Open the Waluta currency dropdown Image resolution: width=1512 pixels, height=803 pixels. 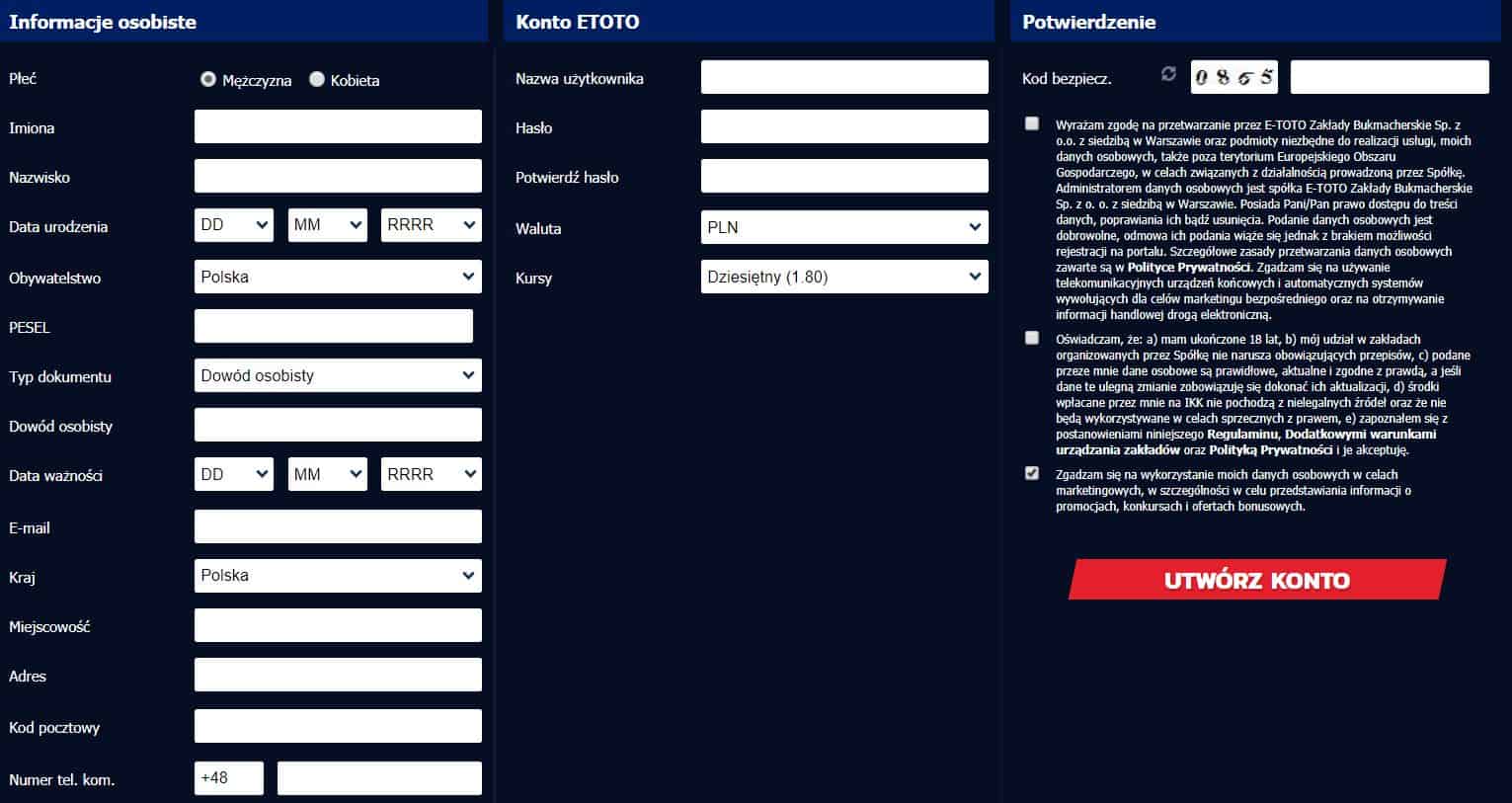844,227
